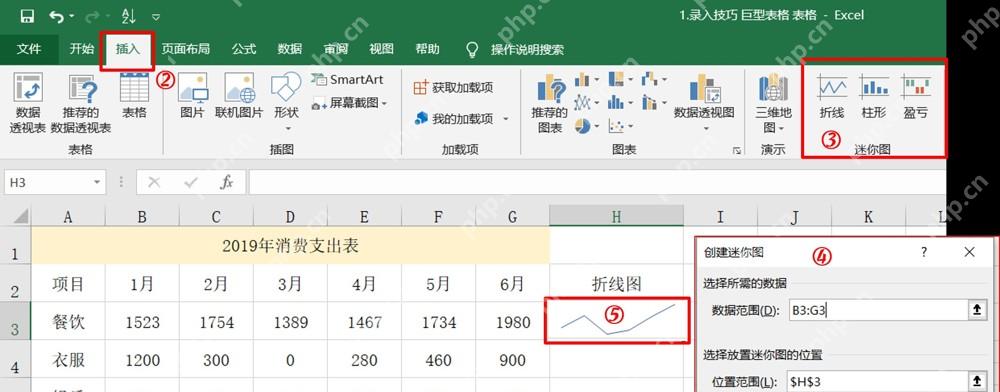Open the 图表 group dialog launcher
This screenshot has height=392, width=1000.
tap(737, 151)
